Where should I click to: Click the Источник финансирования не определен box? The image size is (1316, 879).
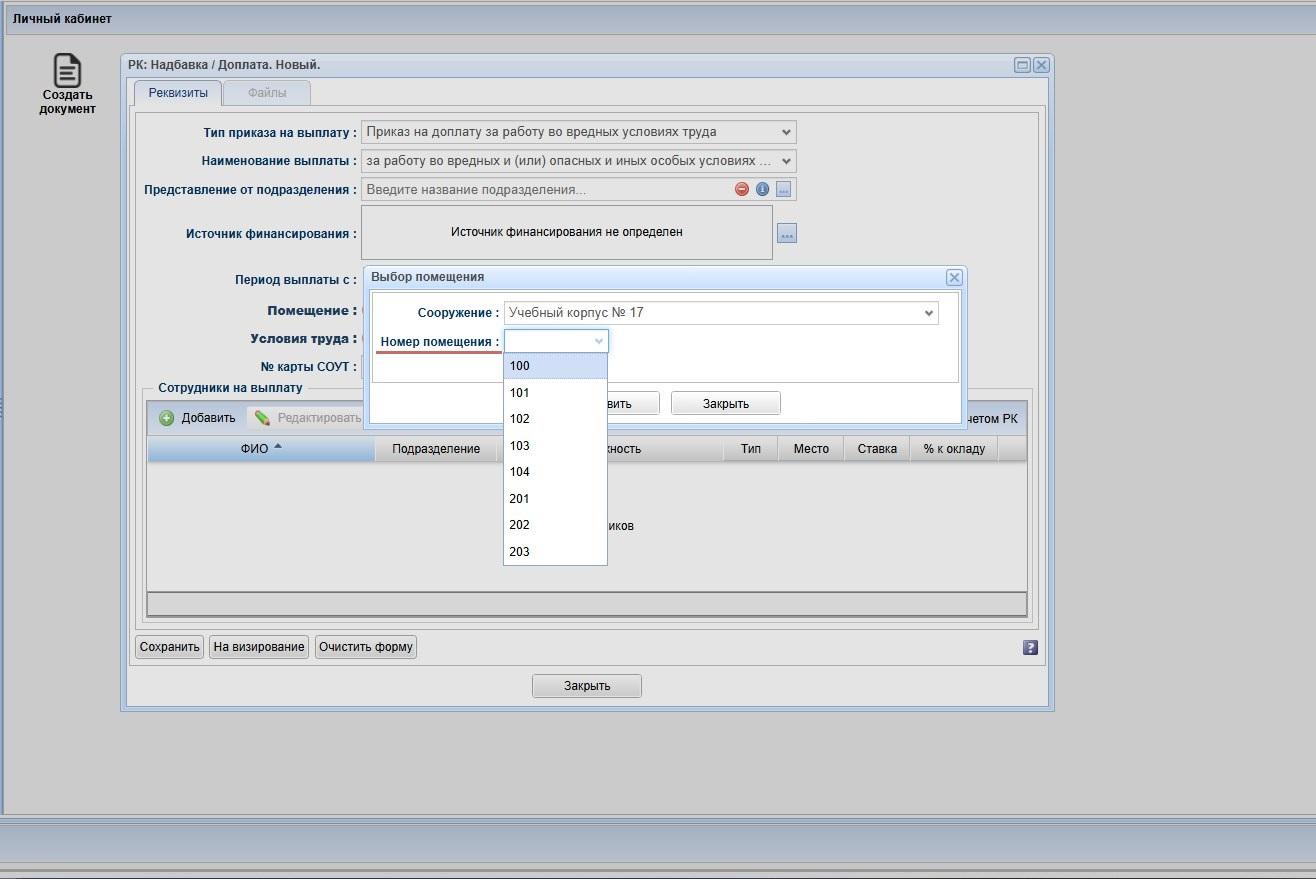pyautogui.click(x=567, y=232)
